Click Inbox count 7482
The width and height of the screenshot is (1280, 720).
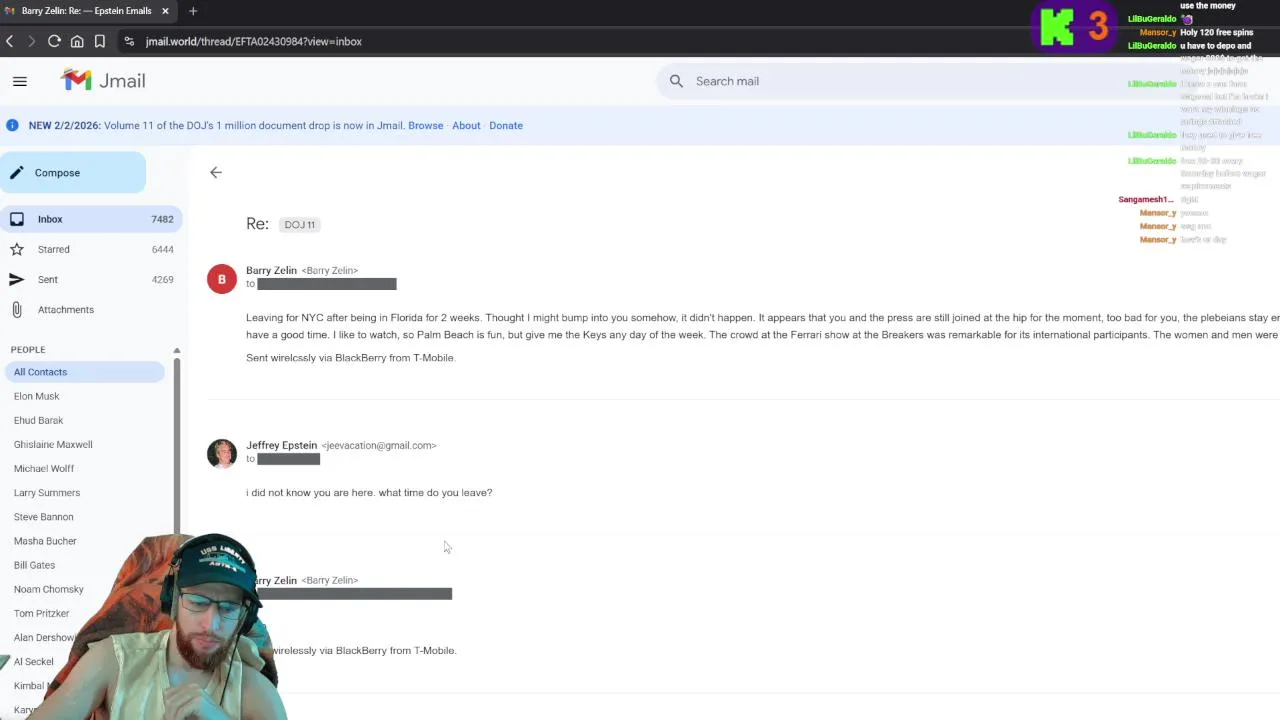(162, 219)
